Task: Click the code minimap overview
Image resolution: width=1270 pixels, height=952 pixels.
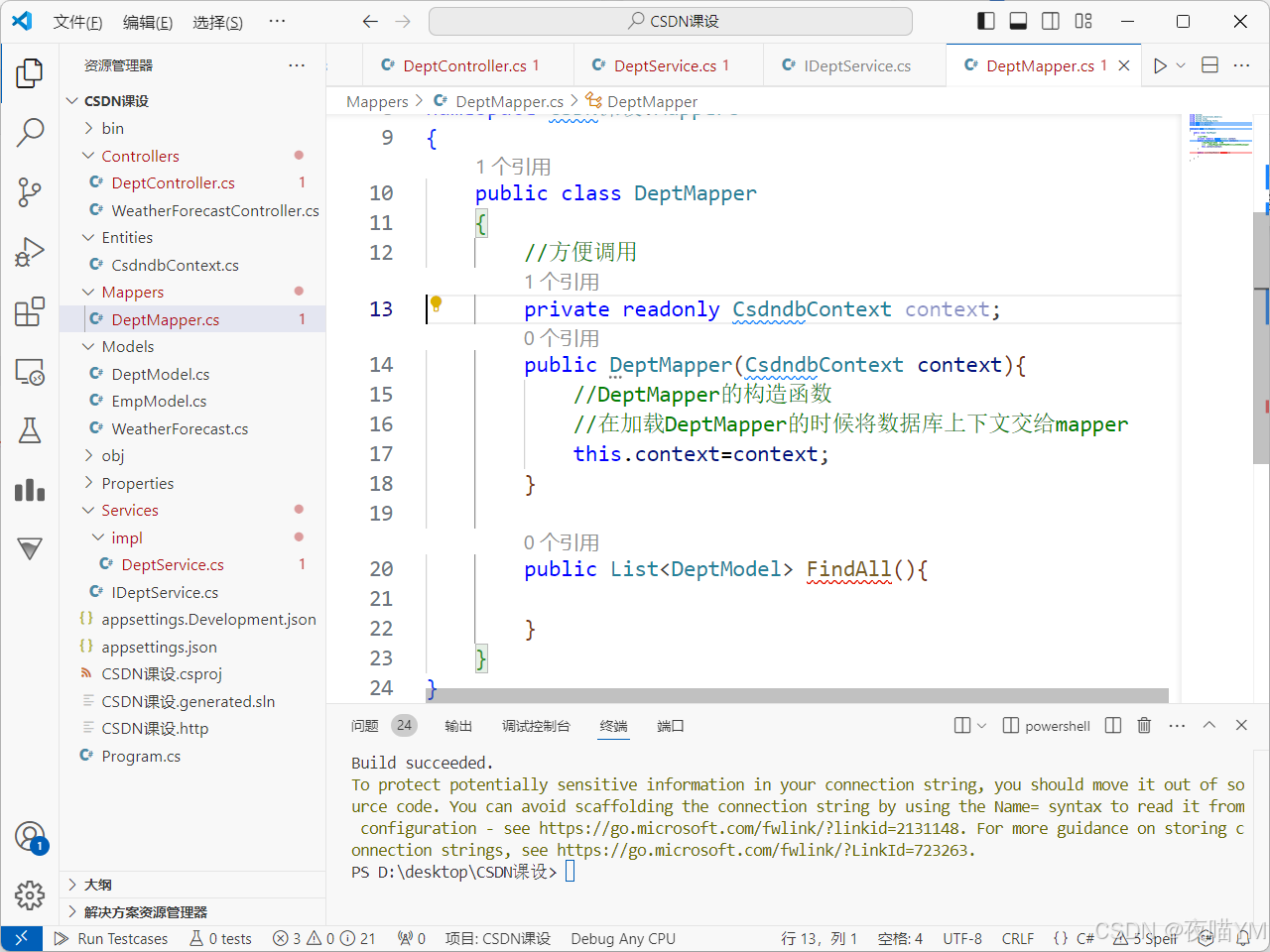Action: 1220,136
